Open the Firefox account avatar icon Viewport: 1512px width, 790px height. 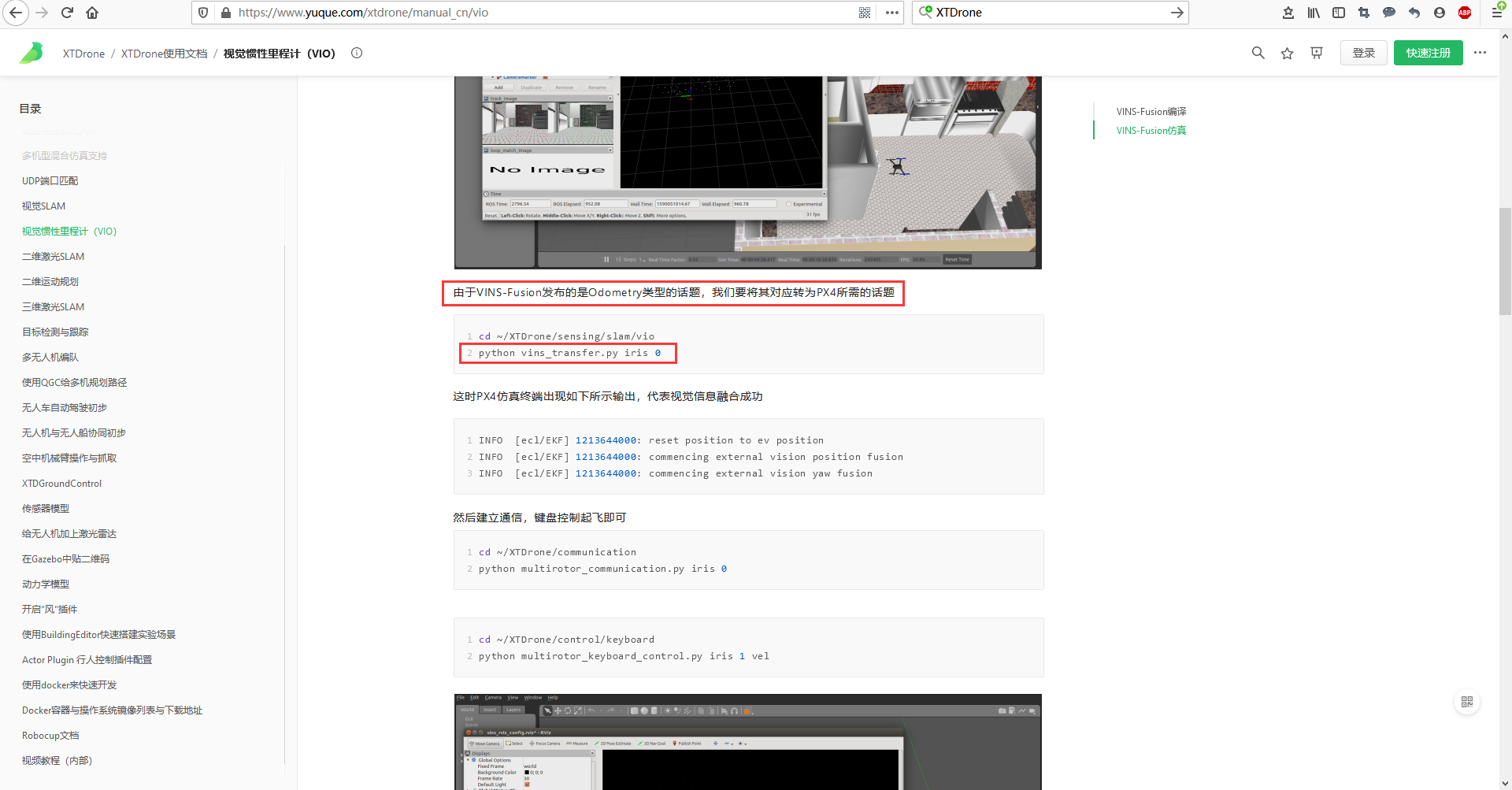coord(1440,13)
